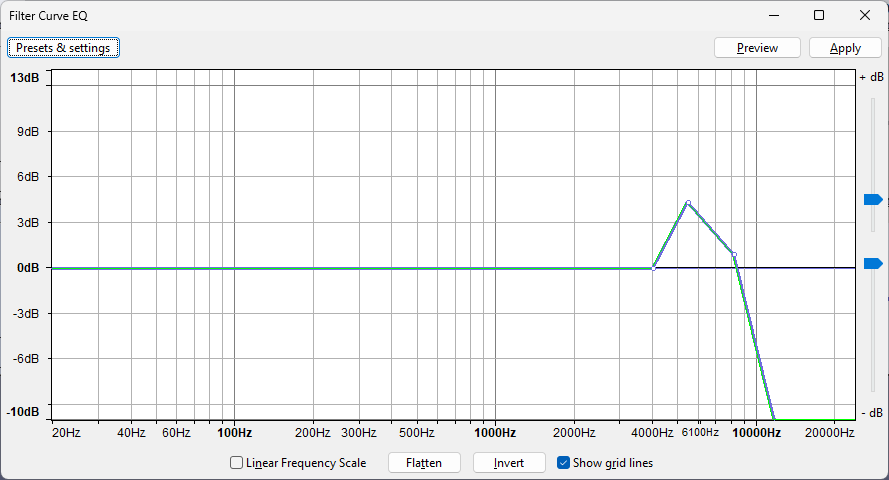
Task: Click the lower -dB range slider handle
Action: tap(873, 264)
